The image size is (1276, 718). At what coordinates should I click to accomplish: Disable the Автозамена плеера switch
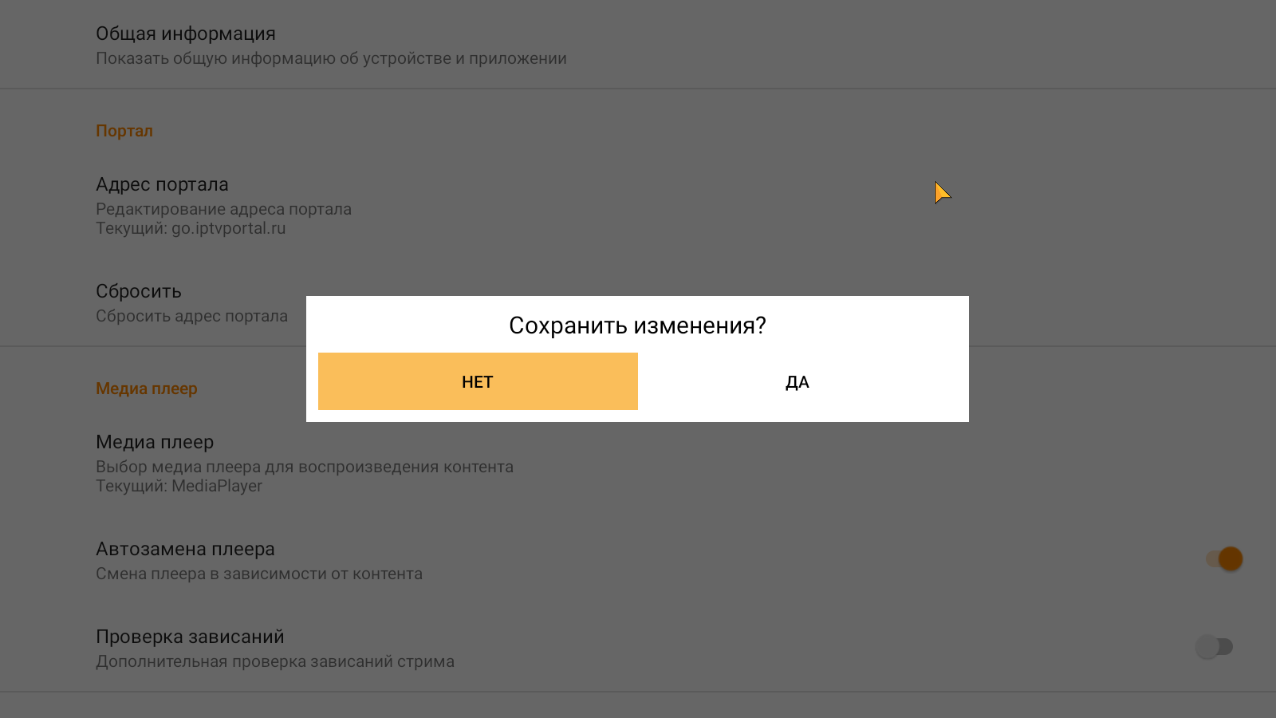(1224, 559)
